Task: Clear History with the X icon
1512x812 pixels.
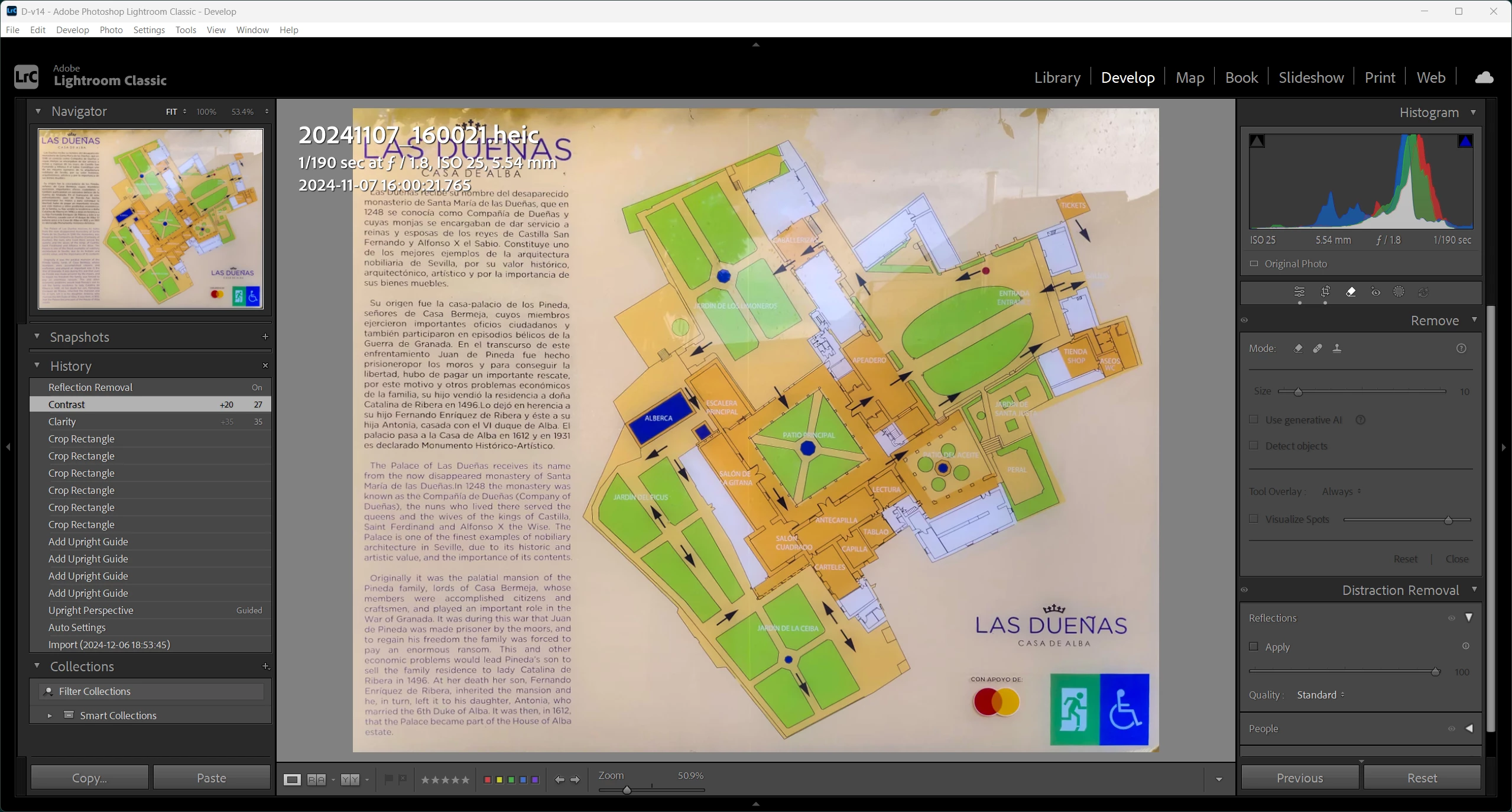Action: (x=265, y=365)
